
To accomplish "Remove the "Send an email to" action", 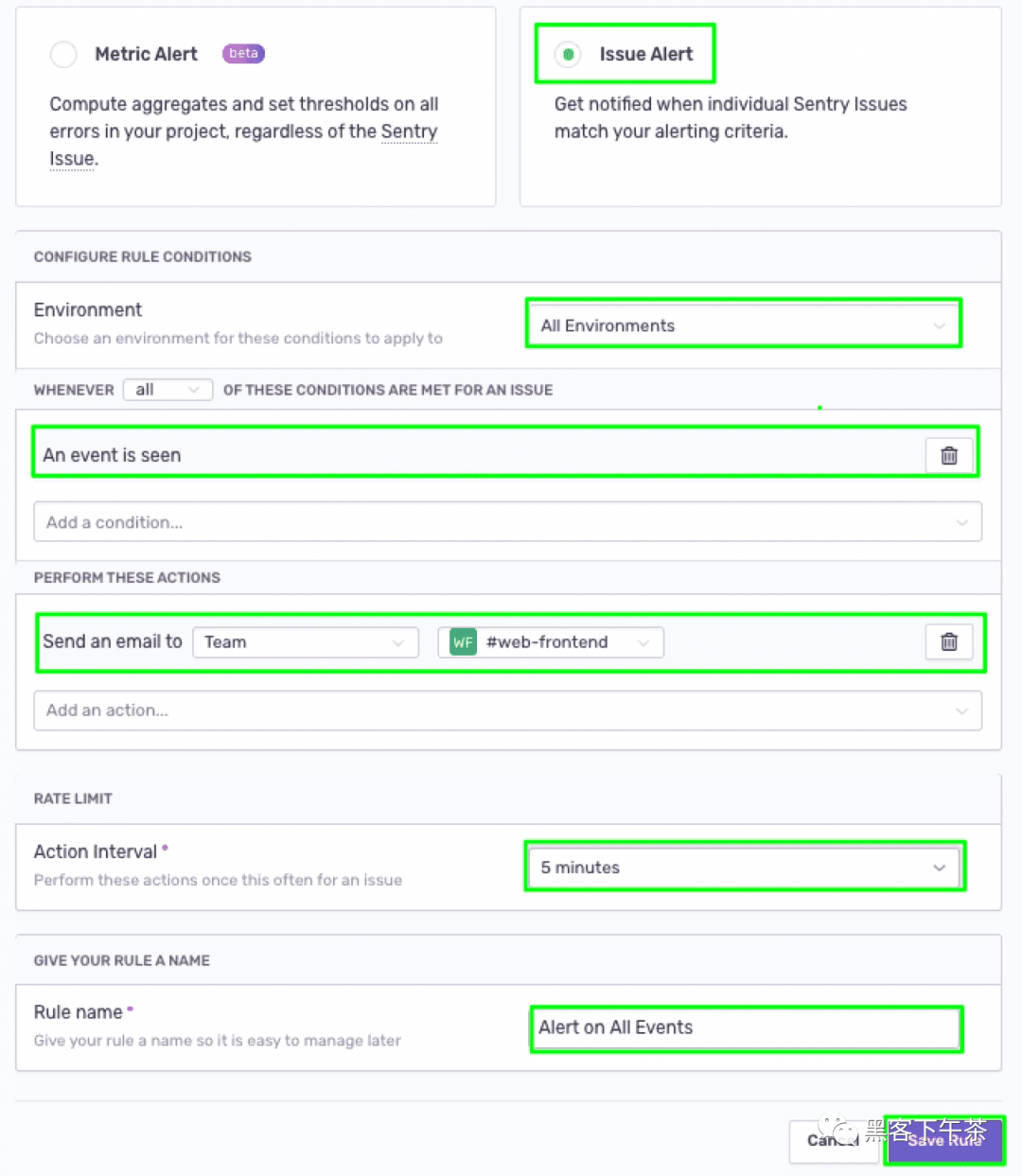I will [949, 642].
